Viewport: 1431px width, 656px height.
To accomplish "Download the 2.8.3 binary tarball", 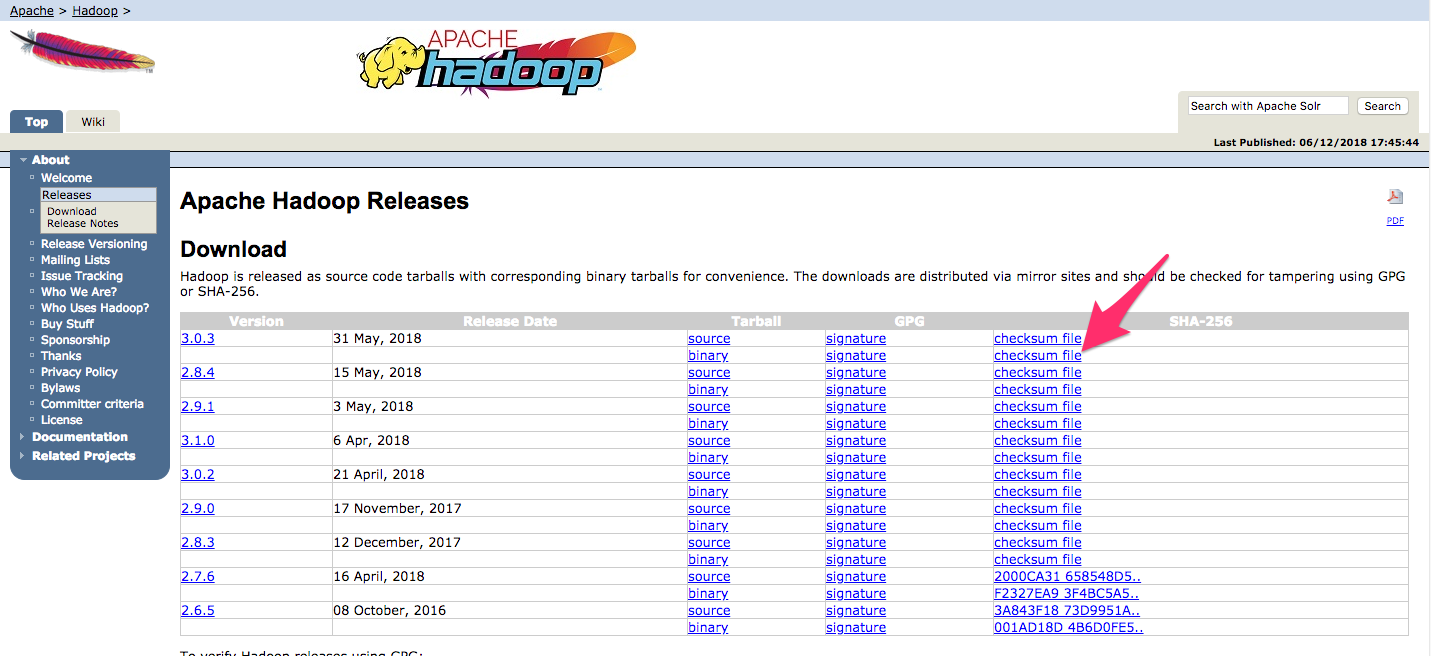I will pos(708,560).
